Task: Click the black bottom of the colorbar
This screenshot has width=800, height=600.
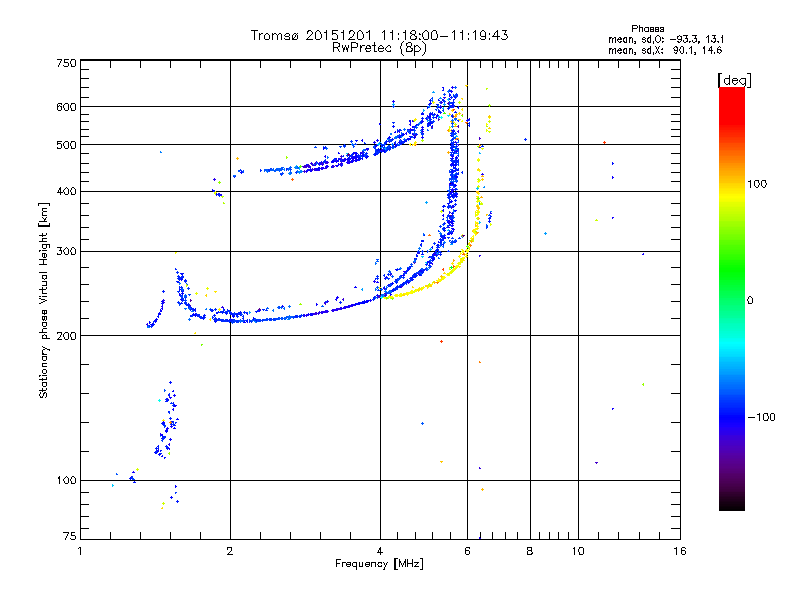Action: (x=732, y=503)
